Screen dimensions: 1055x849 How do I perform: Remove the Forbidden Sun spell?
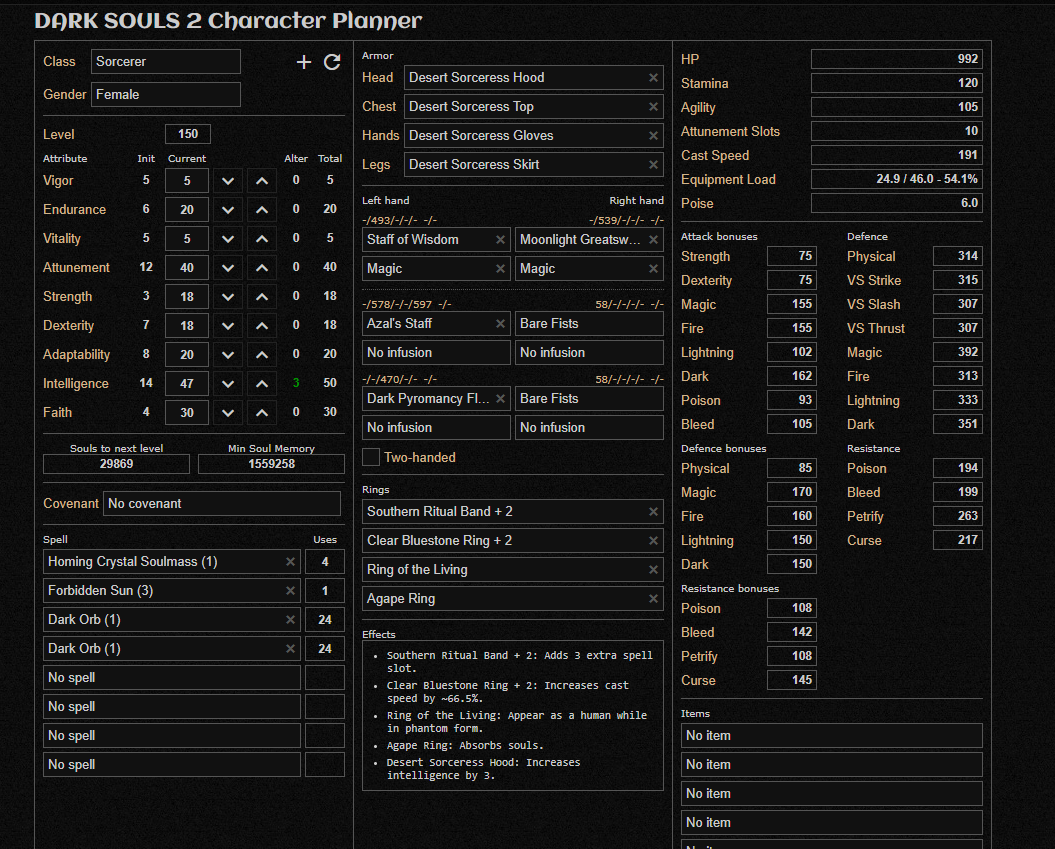[290, 591]
